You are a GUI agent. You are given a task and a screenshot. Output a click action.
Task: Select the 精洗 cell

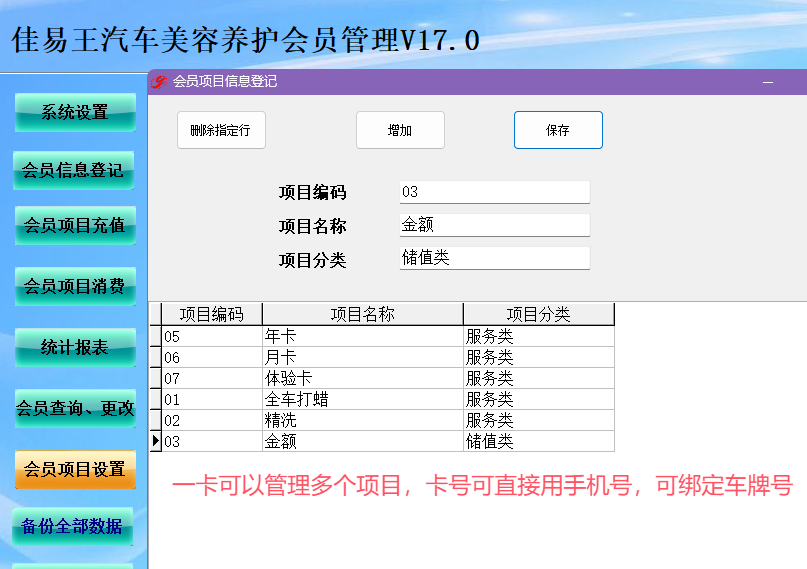pyautogui.click(x=363, y=420)
